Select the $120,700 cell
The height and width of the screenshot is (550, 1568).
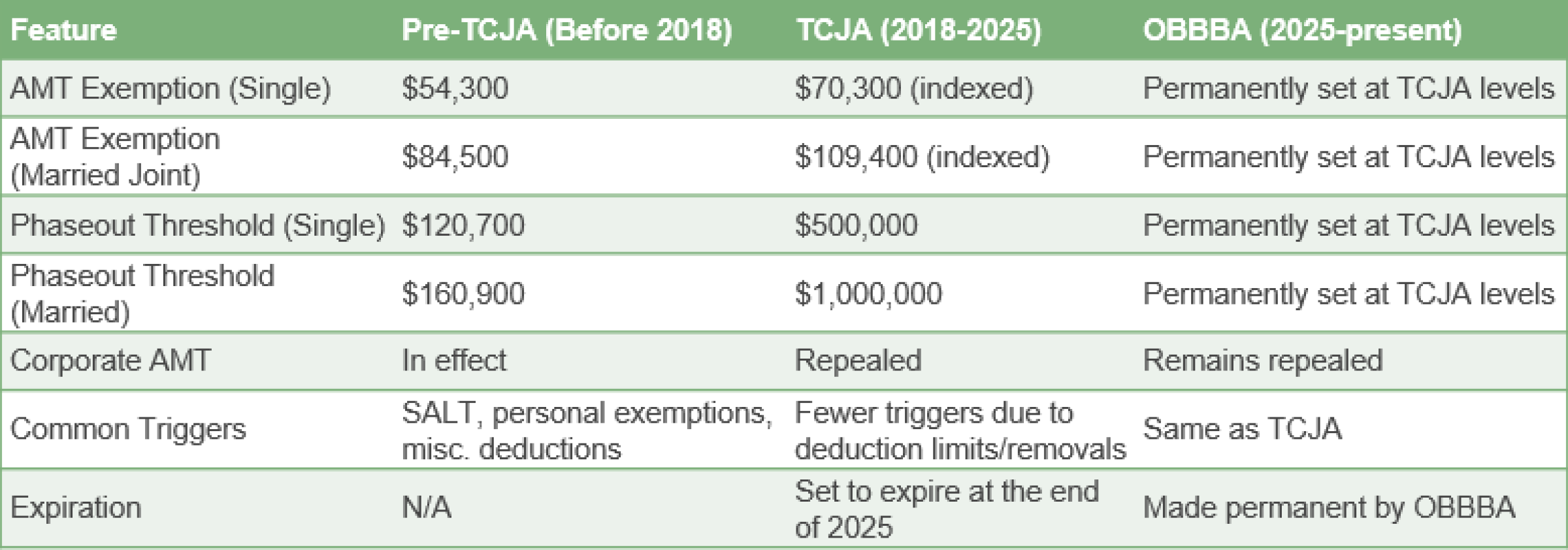pos(463,225)
